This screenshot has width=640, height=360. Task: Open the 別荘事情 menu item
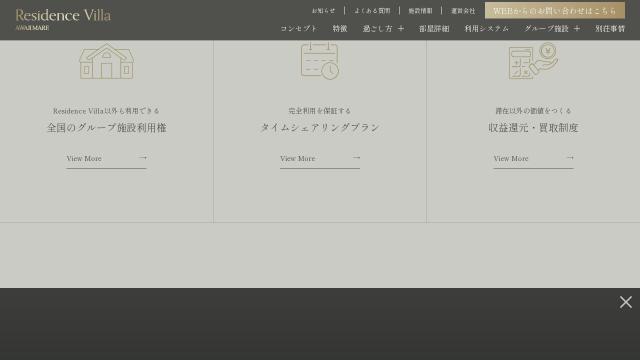point(610,29)
